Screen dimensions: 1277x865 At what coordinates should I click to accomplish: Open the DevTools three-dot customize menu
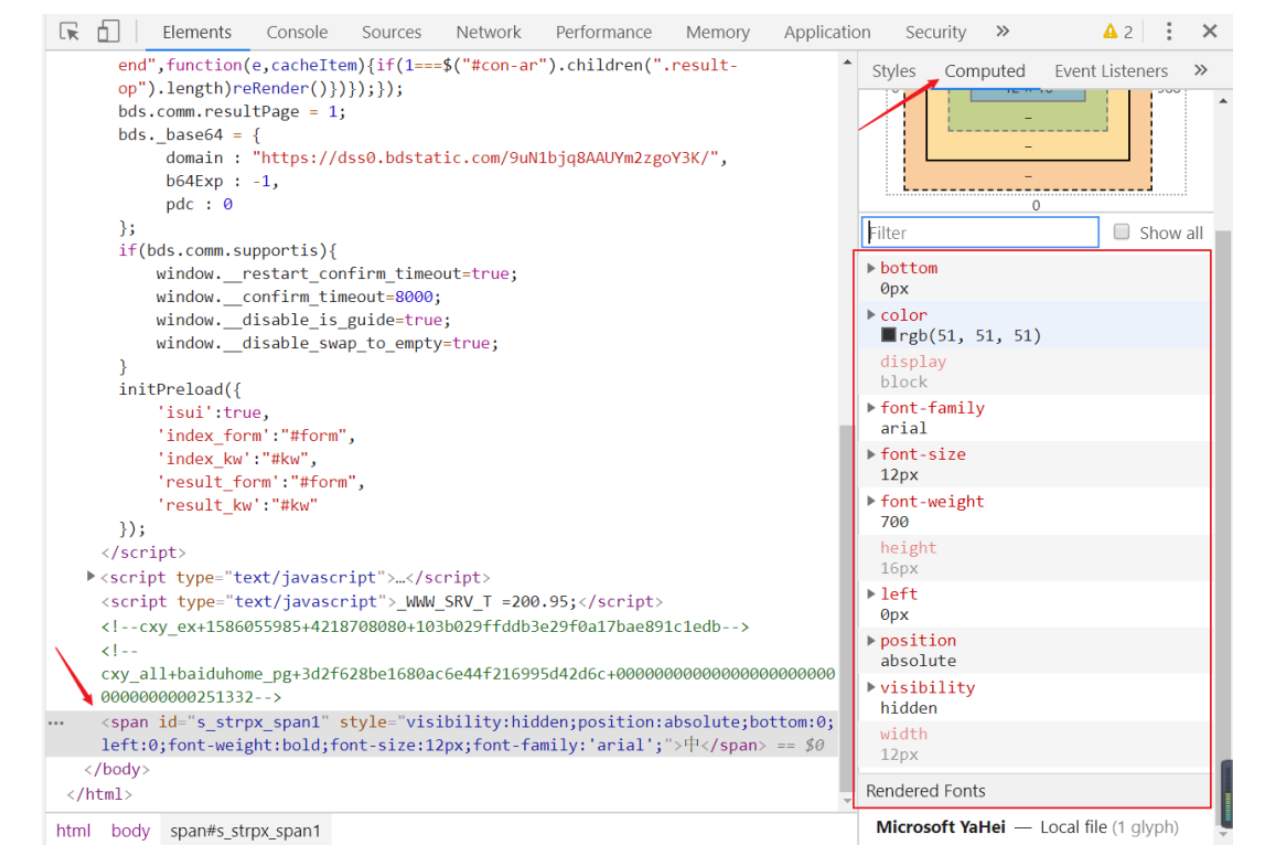click(x=1169, y=32)
